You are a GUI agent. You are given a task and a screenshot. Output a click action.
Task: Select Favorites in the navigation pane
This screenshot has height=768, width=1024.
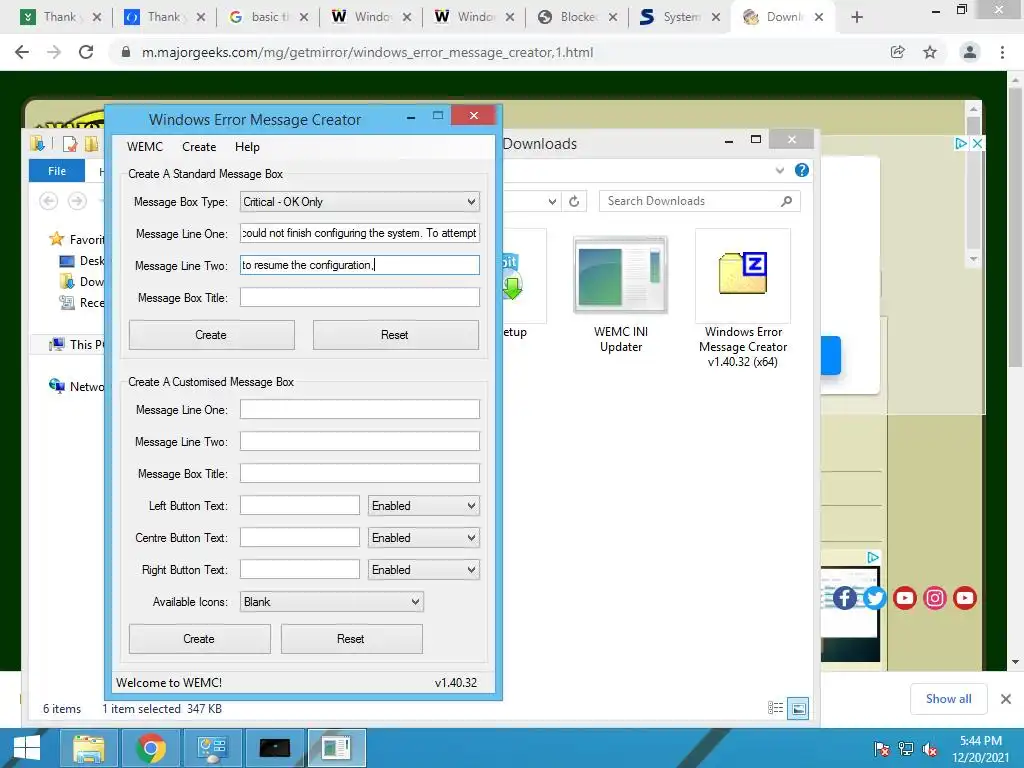pyautogui.click(x=77, y=239)
